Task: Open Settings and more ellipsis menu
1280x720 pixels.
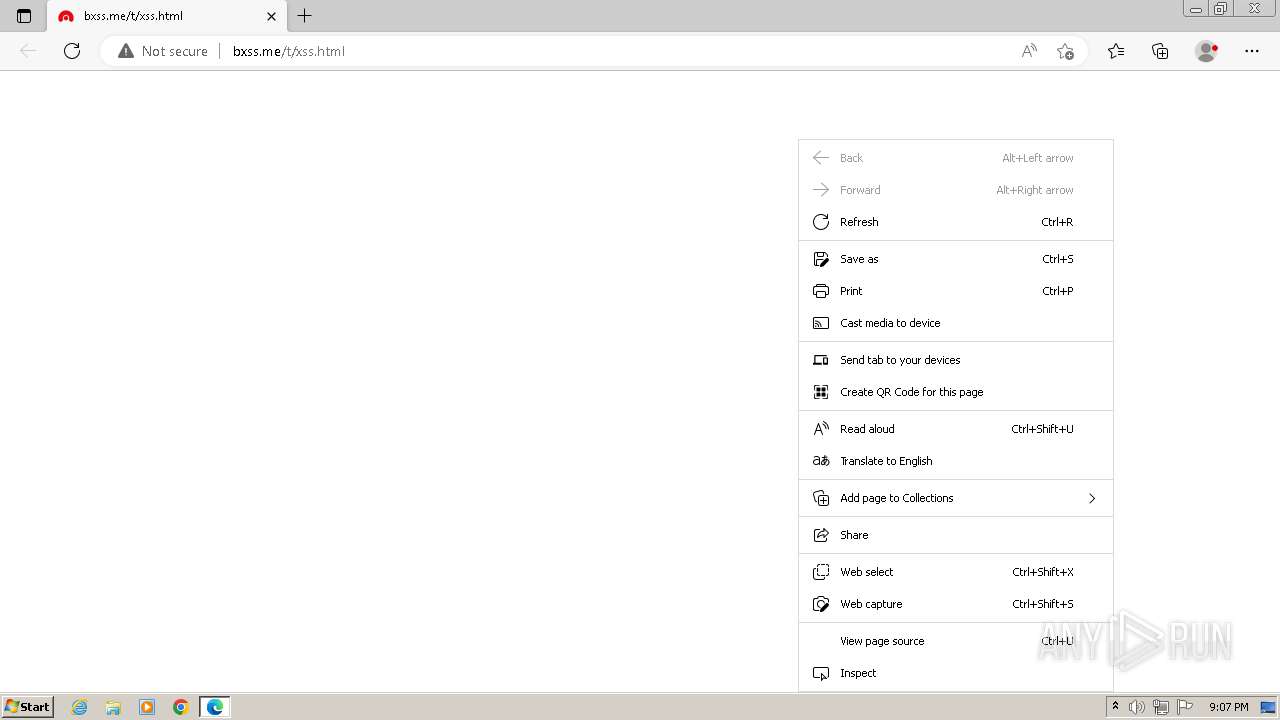Action: [x=1252, y=51]
